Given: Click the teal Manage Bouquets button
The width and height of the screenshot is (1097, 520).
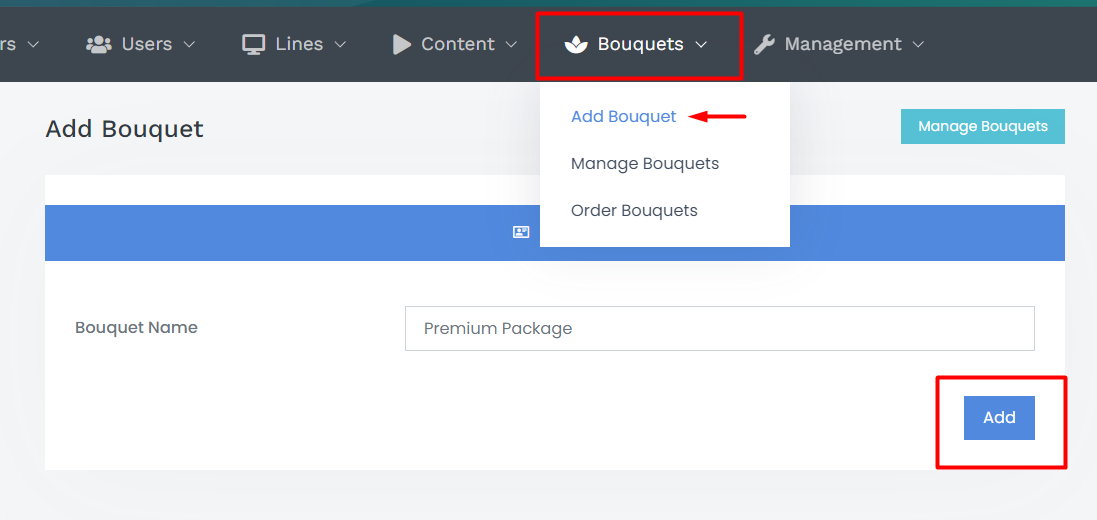Looking at the screenshot, I should pos(982,127).
